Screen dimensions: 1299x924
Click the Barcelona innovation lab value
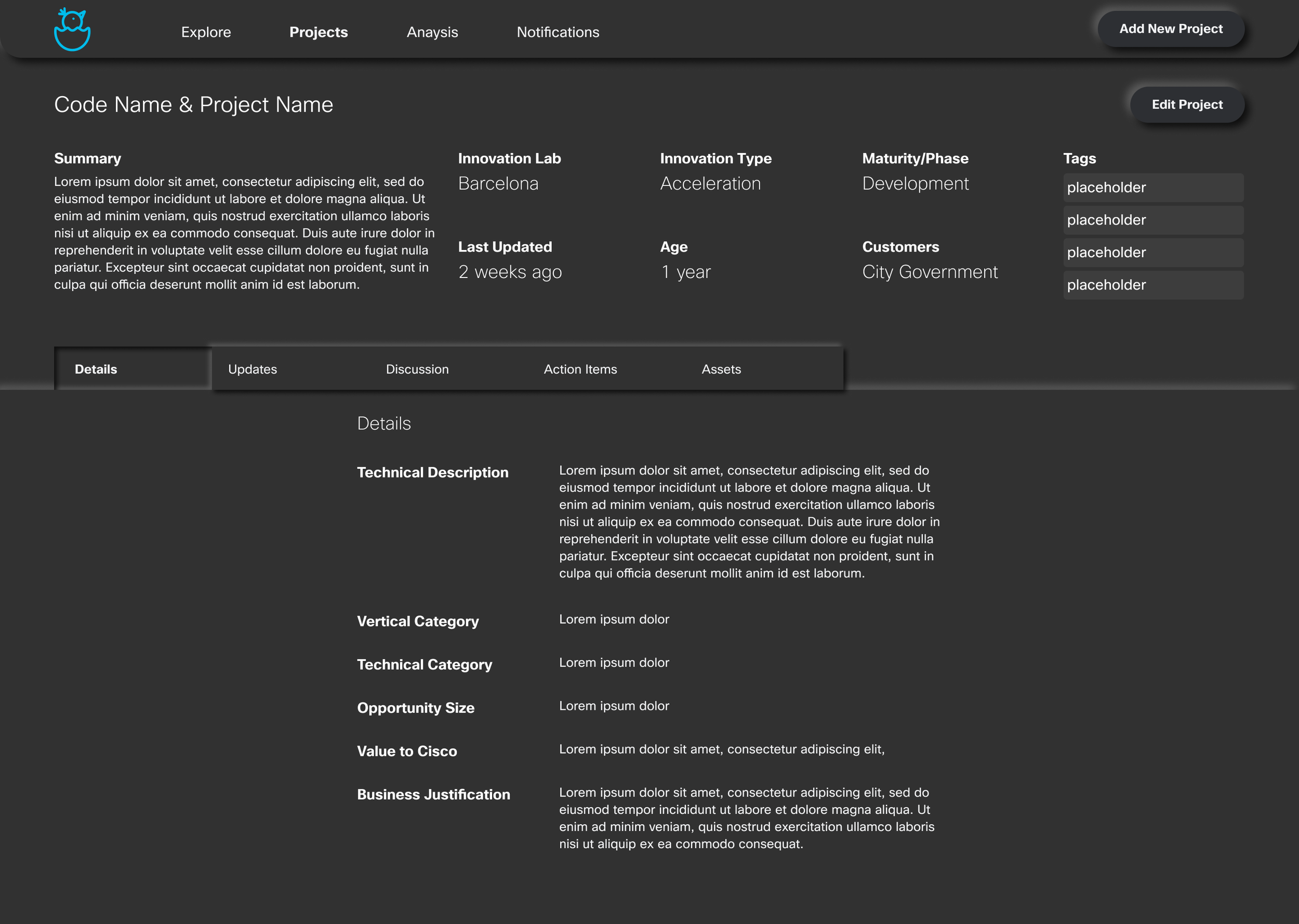498,184
